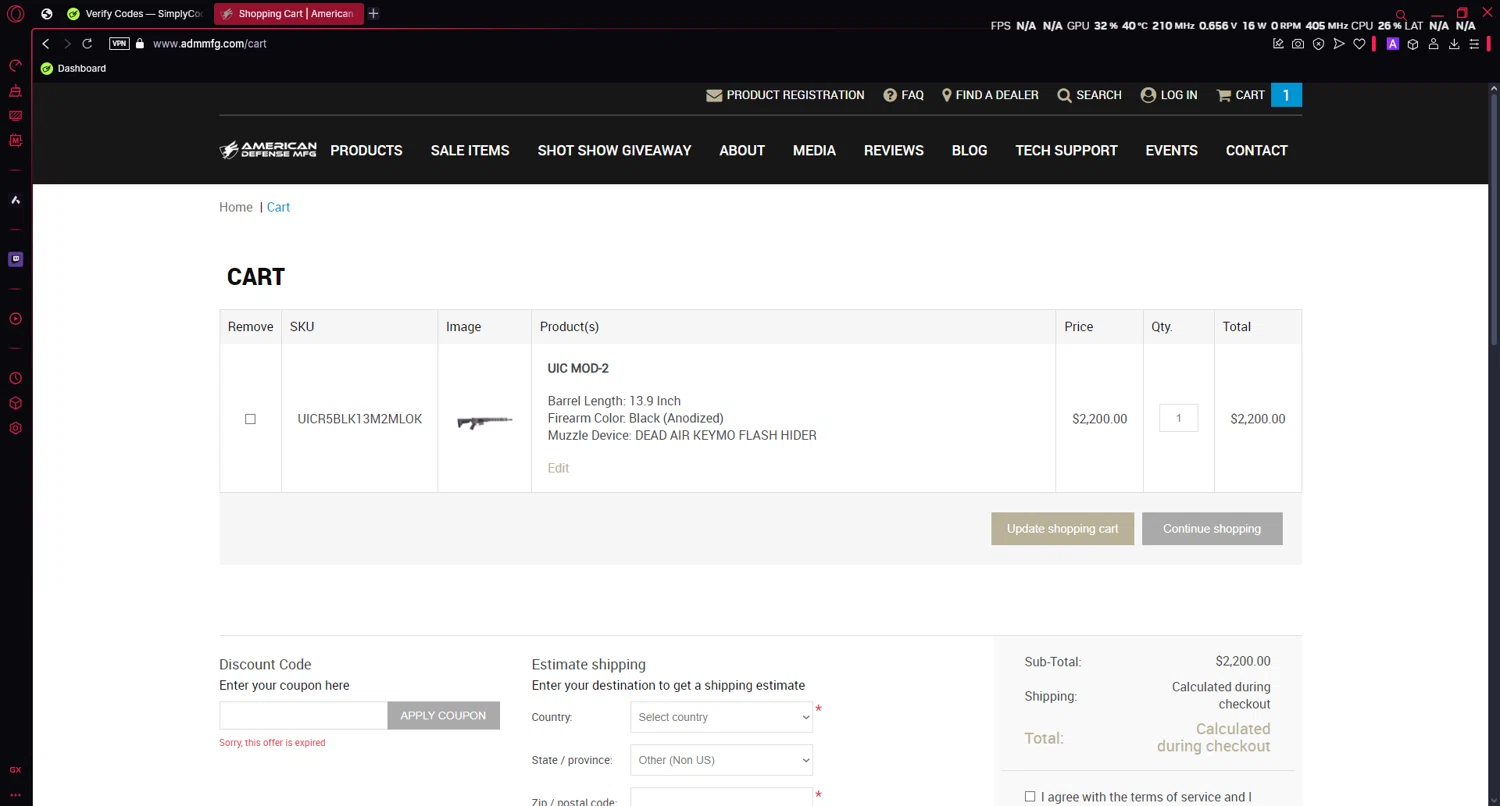Screen dimensions: 1500x806
Task: Open the CART link with the item count
Action: [1258, 95]
